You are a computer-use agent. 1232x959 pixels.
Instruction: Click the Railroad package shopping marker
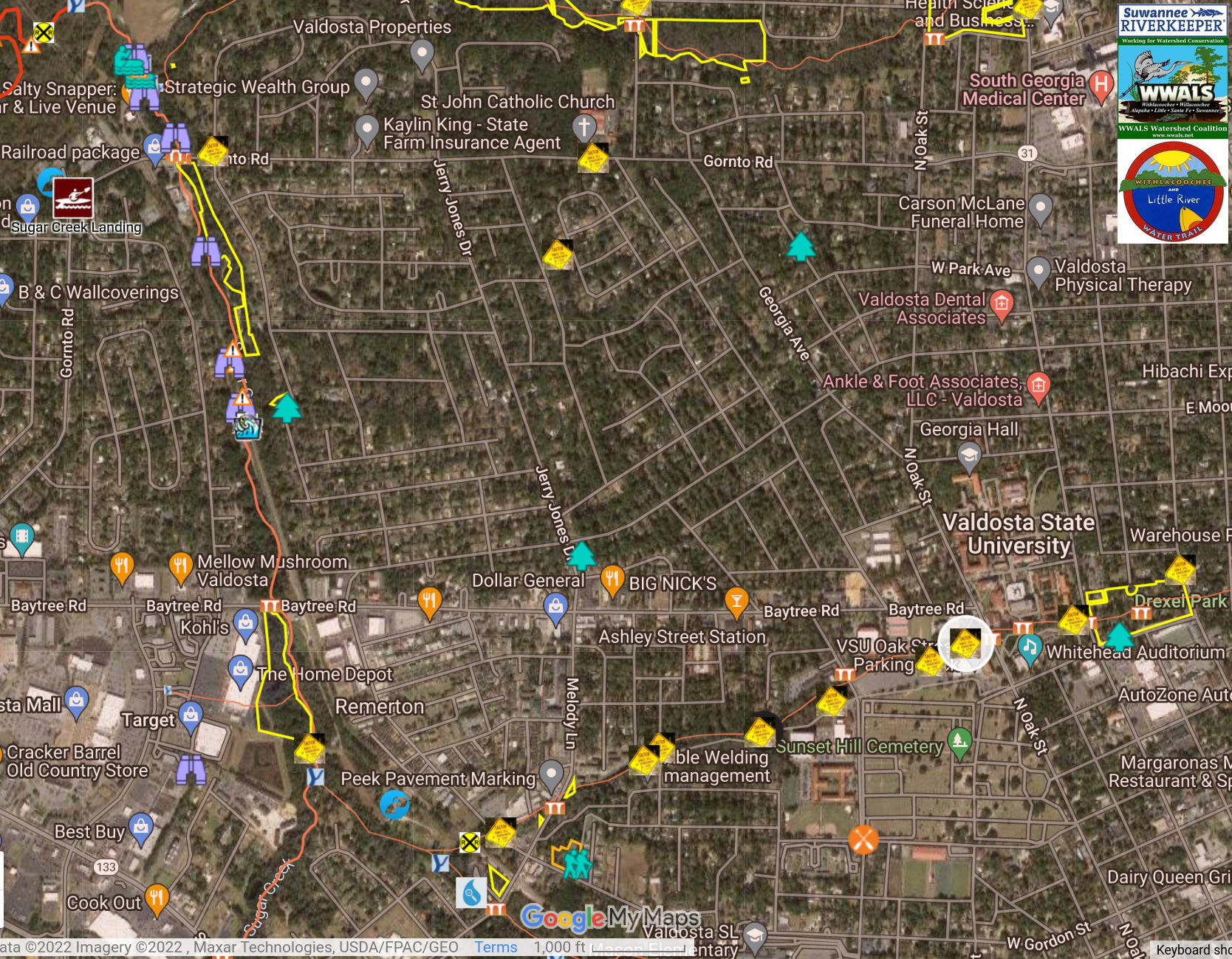click(x=154, y=150)
